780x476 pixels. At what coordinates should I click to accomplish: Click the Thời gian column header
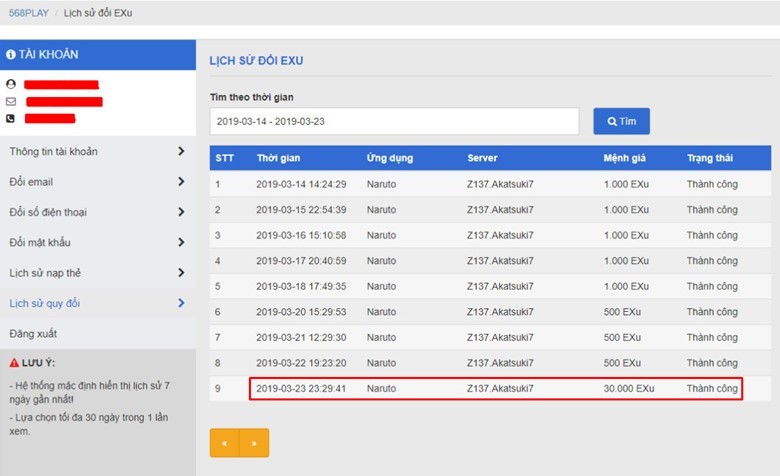point(278,158)
